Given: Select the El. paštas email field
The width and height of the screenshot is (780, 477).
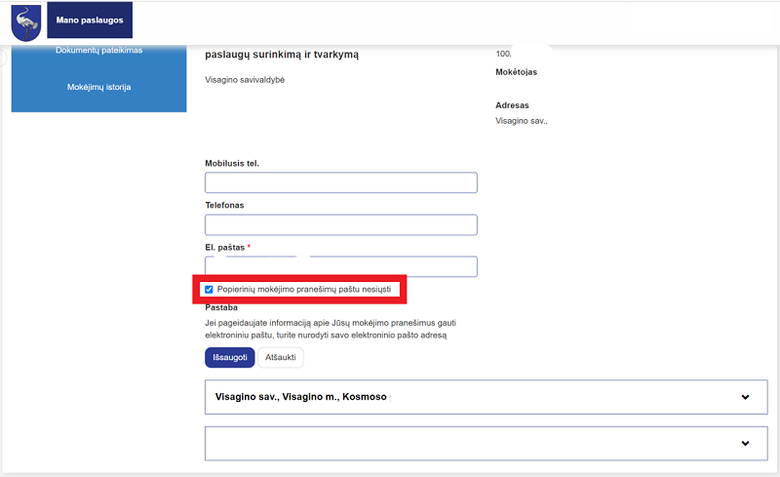Looking at the screenshot, I should (x=341, y=267).
